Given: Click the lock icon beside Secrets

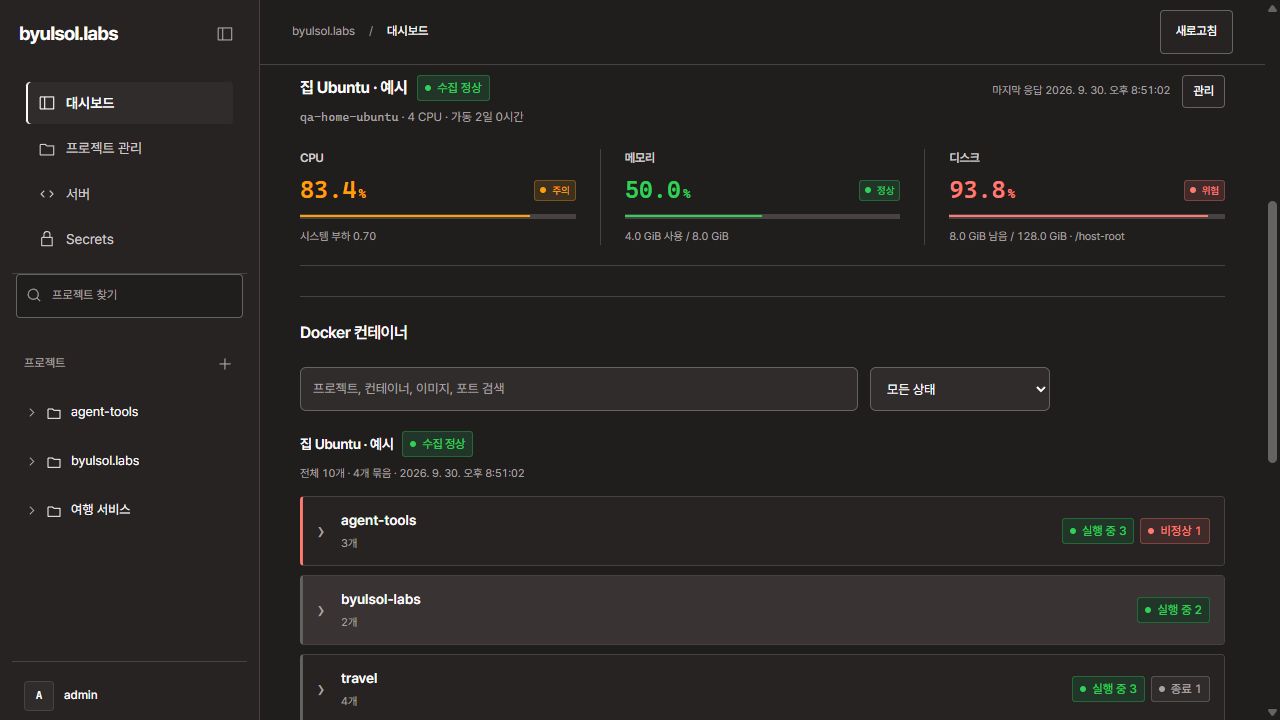Looking at the screenshot, I should pos(47,239).
